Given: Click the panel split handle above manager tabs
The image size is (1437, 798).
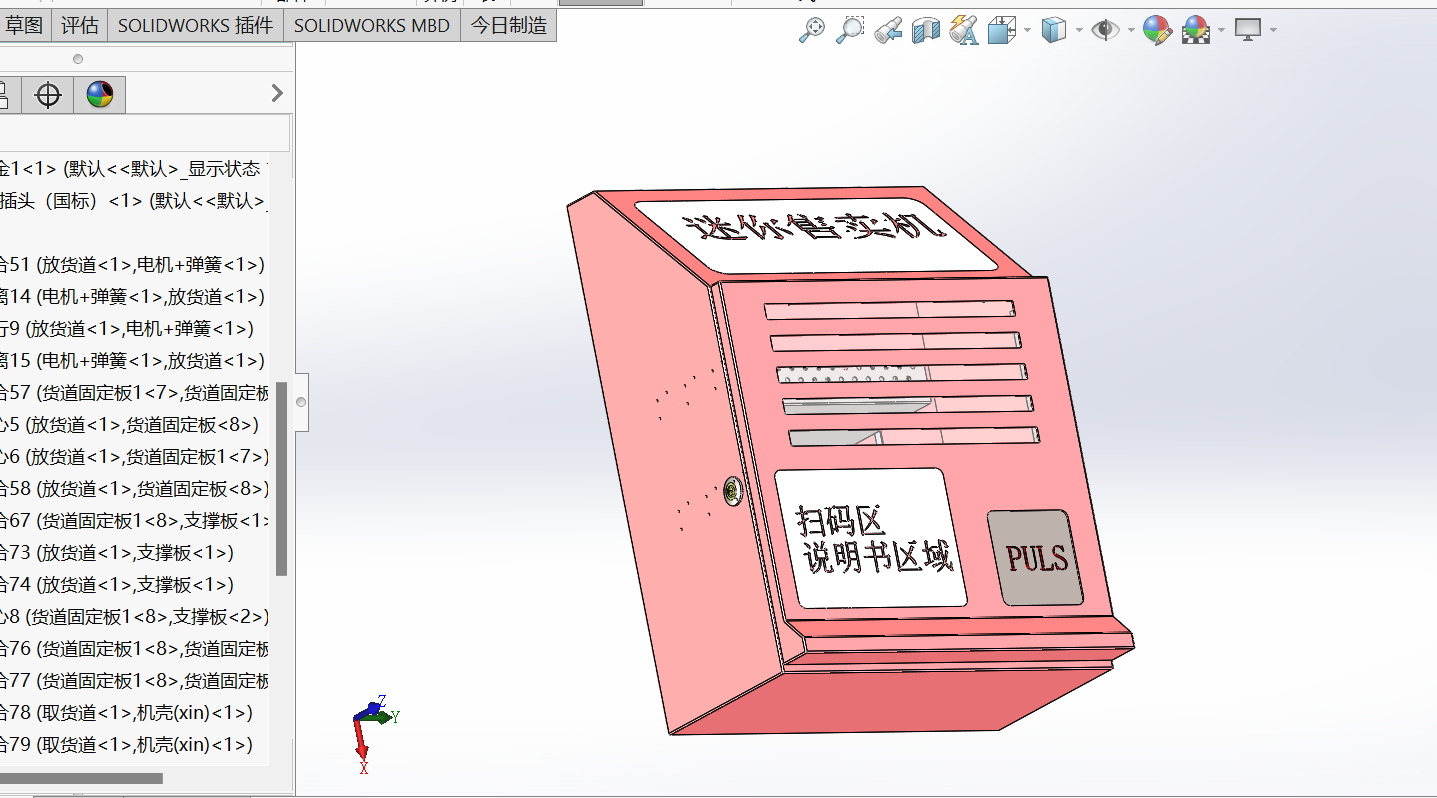Looking at the screenshot, I should click(78, 59).
